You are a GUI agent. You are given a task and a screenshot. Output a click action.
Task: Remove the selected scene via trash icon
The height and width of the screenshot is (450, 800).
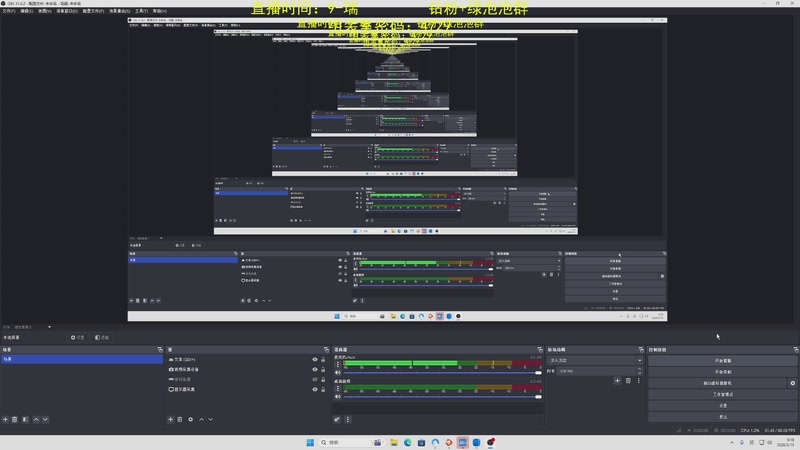coord(15,419)
